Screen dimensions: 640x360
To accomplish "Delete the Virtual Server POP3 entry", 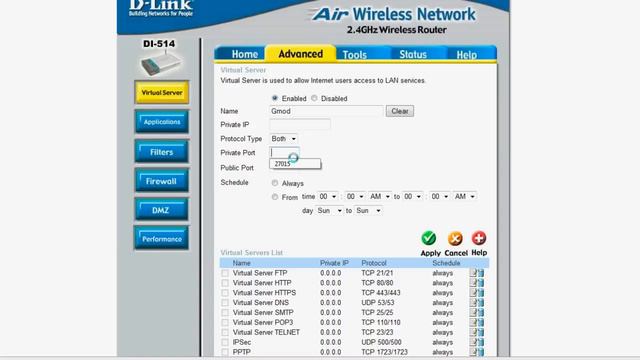I will 481,322.
